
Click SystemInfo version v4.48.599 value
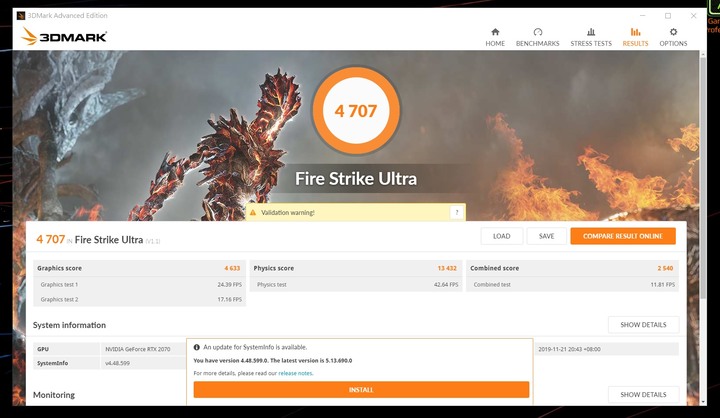click(118, 363)
